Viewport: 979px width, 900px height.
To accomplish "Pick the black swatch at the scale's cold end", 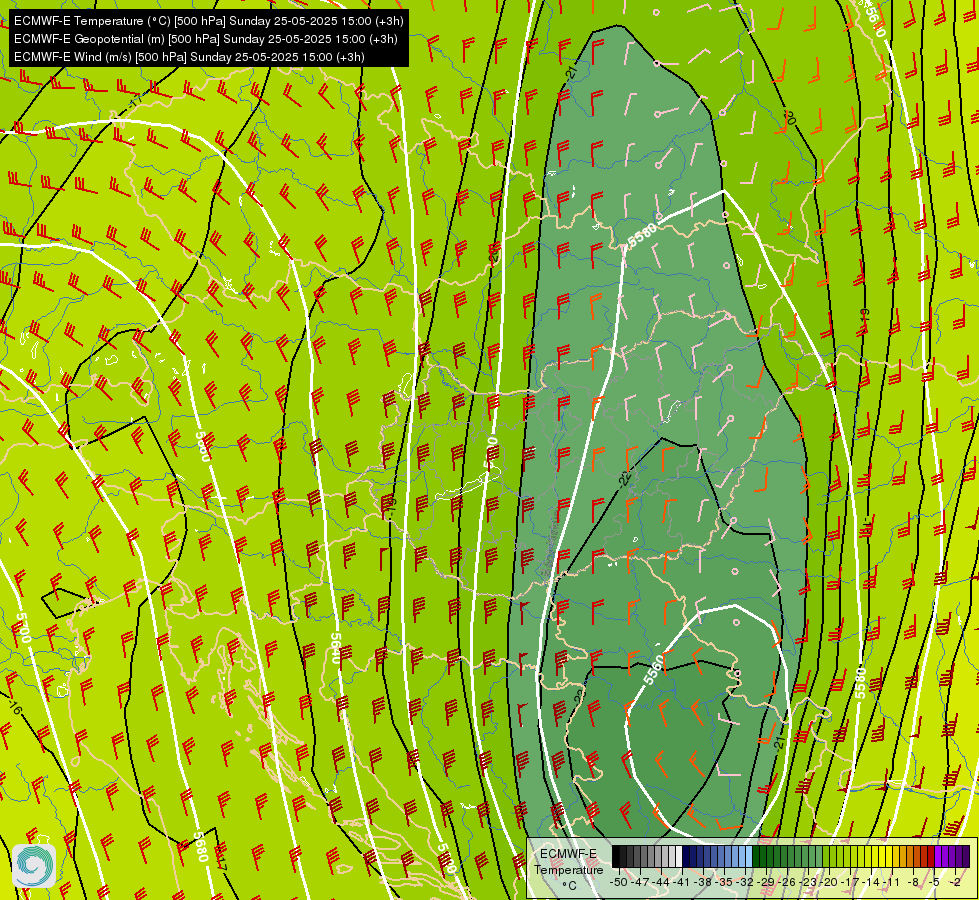I will [616, 856].
